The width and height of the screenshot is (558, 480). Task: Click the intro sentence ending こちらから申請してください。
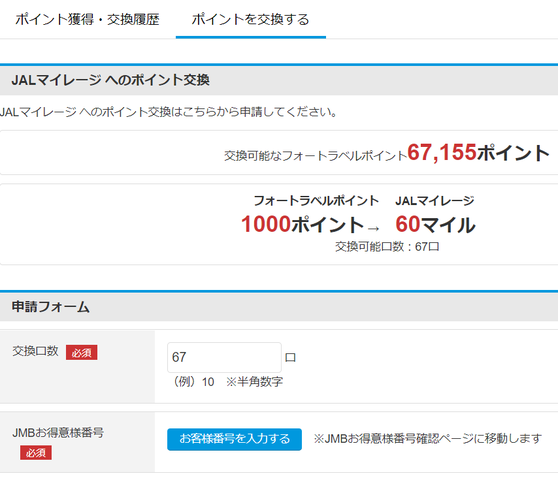(x=169, y=112)
